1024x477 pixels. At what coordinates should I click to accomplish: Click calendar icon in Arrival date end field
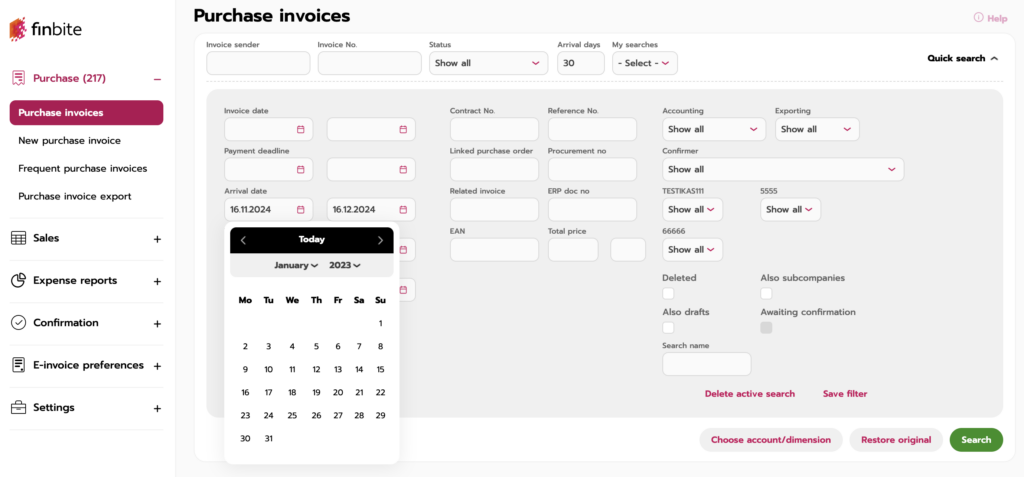pos(403,210)
